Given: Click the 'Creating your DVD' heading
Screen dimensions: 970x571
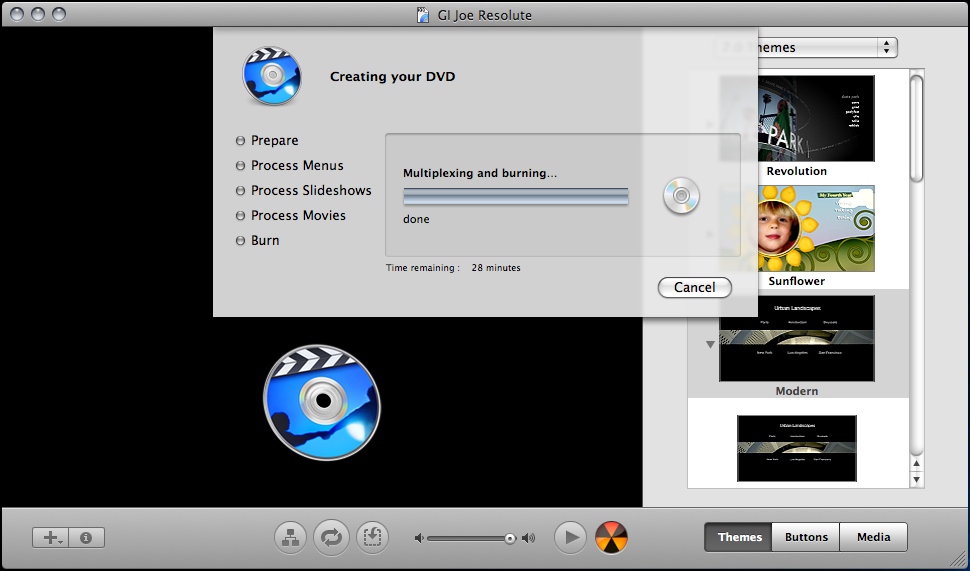Looking at the screenshot, I should tap(392, 77).
